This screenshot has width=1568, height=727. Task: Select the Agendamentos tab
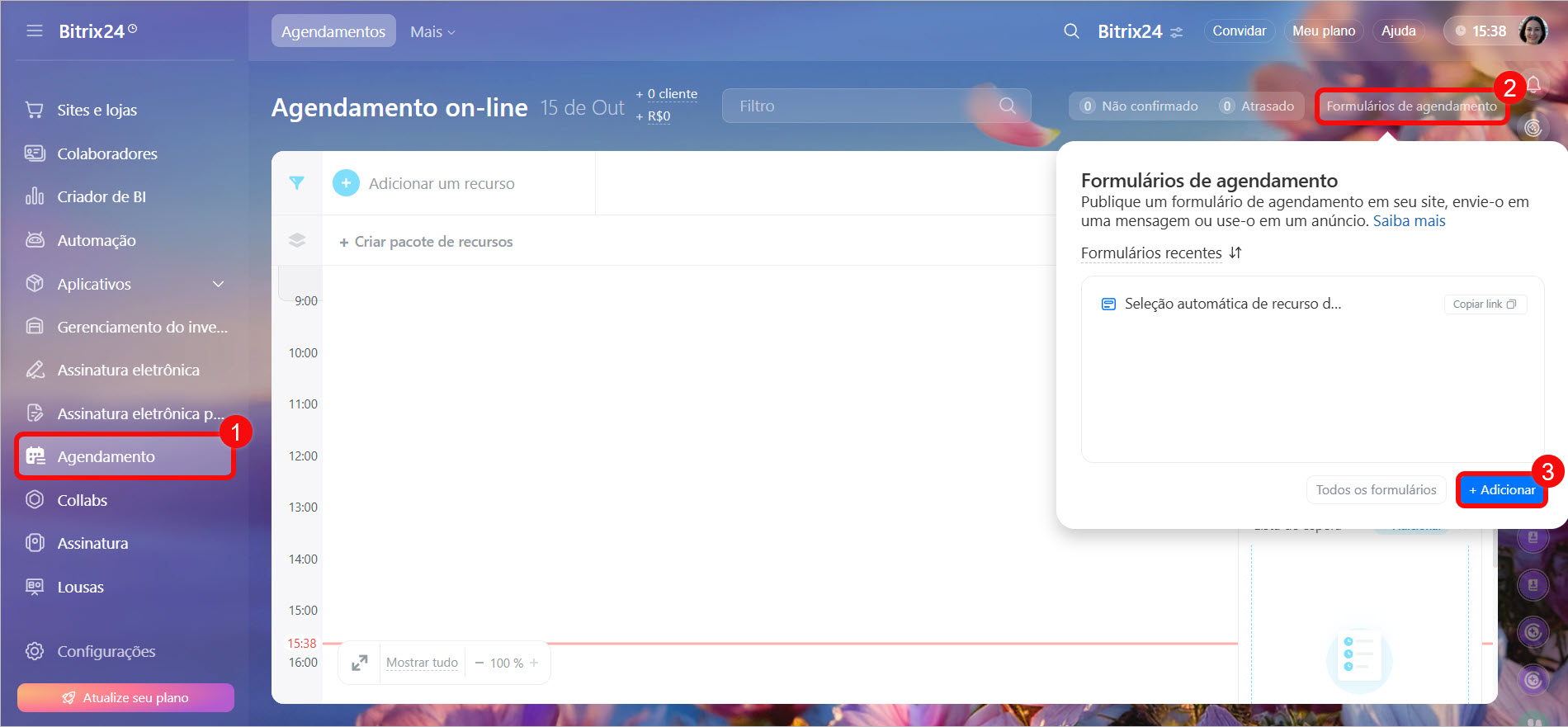[333, 31]
